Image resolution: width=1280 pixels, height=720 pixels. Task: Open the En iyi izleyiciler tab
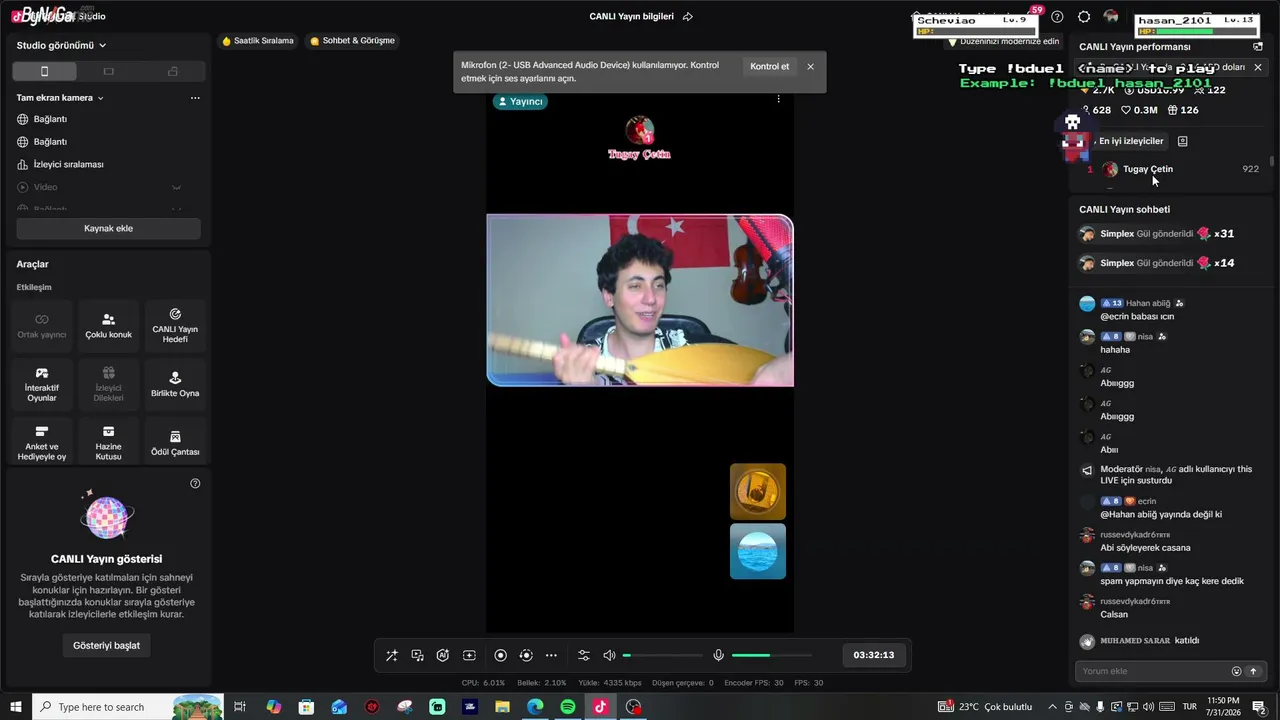[x=1131, y=141]
